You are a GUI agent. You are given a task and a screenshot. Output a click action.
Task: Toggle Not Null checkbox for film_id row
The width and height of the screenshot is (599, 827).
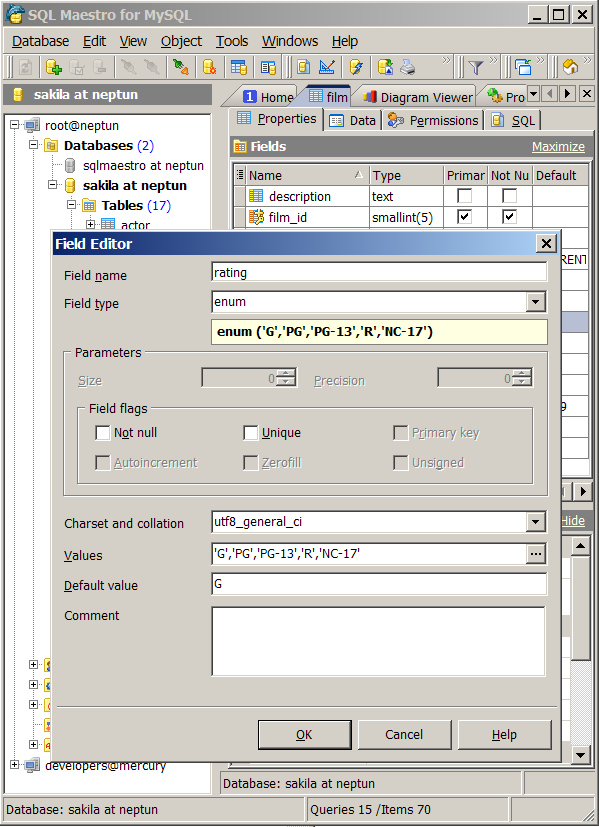(509, 217)
